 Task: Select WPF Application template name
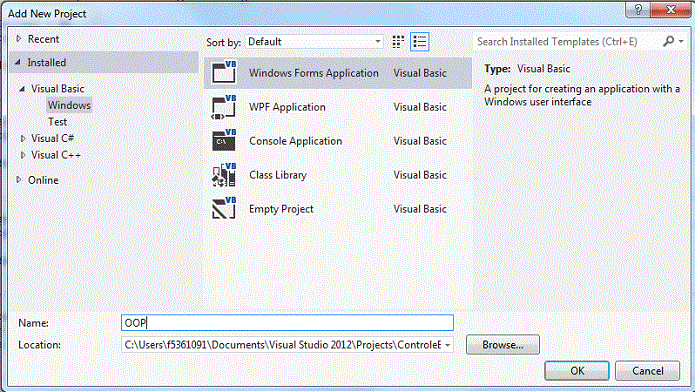(x=287, y=107)
